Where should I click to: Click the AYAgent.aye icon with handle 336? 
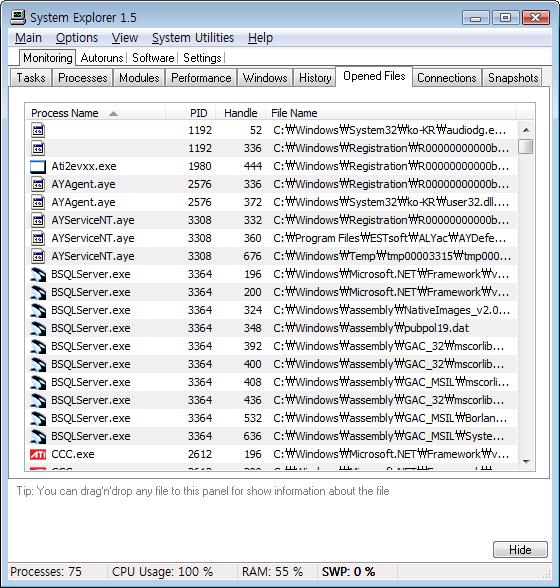tap(38, 184)
